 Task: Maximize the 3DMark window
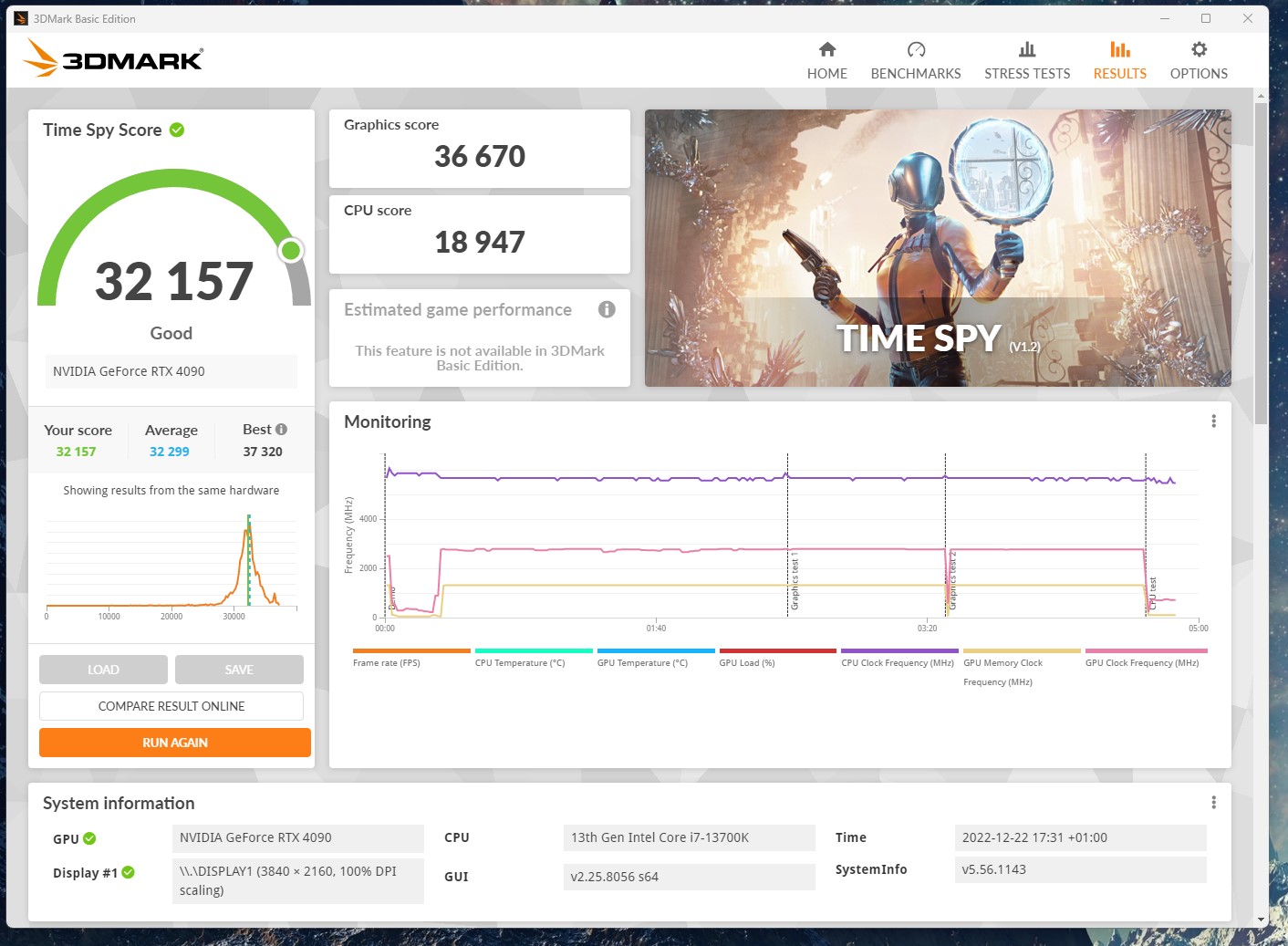(1206, 18)
